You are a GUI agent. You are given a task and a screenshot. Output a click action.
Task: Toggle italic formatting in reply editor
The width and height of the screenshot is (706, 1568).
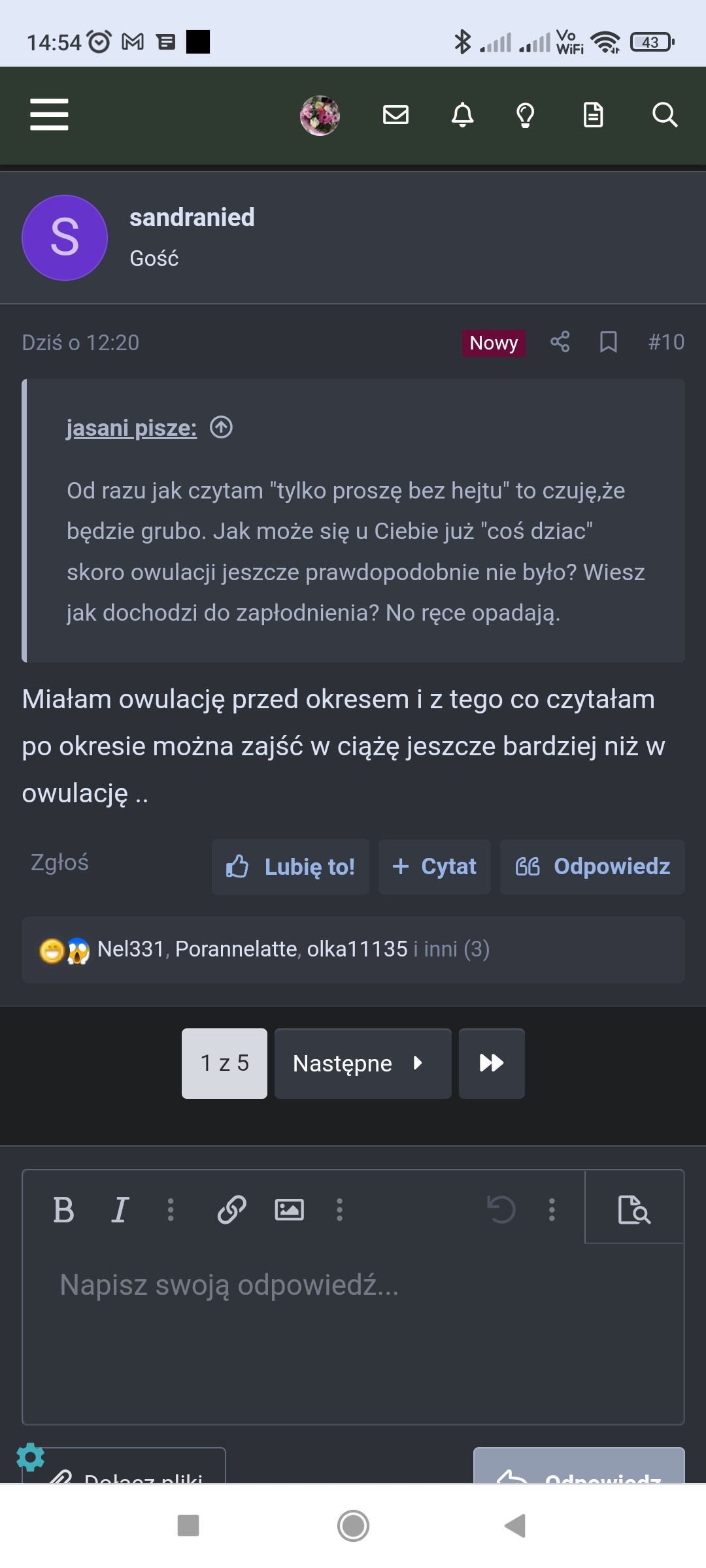pyautogui.click(x=120, y=1209)
